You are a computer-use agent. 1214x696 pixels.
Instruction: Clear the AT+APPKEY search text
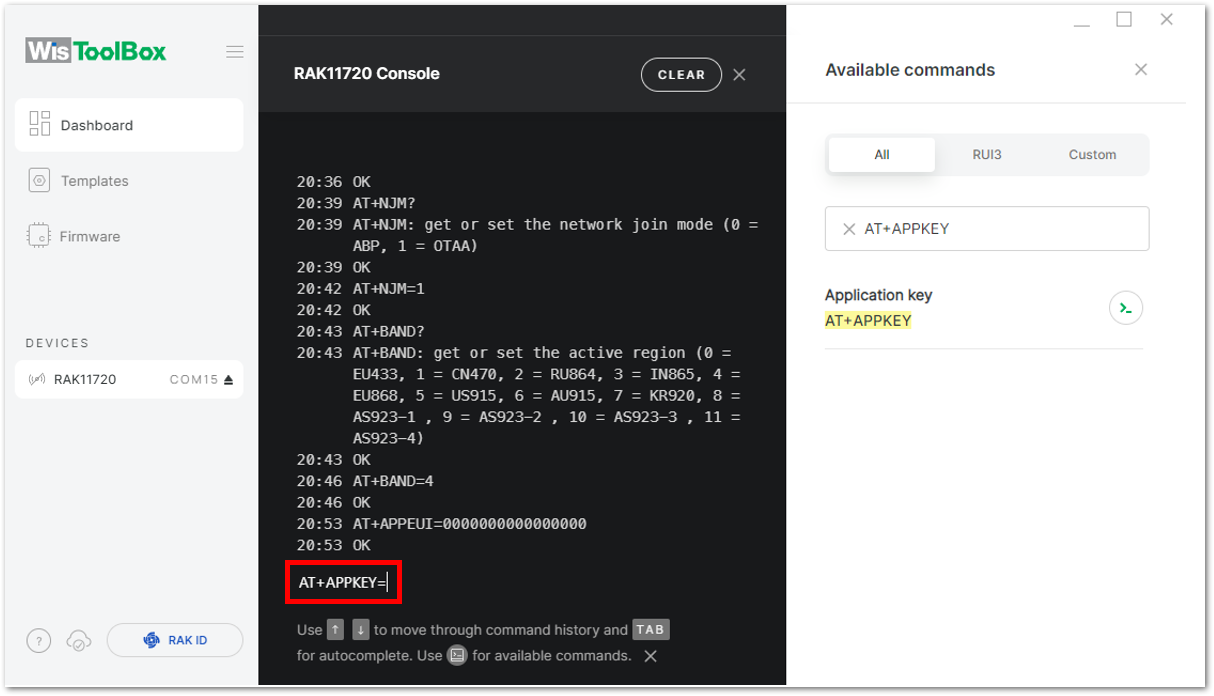point(849,229)
